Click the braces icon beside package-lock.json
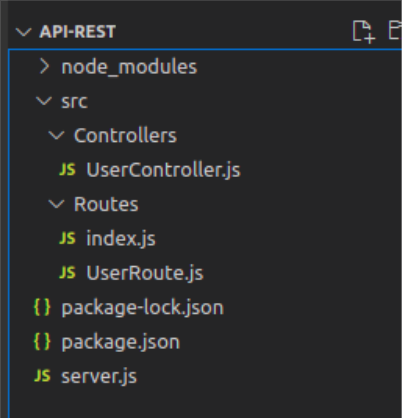Image resolution: width=402 pixels, height=418 pixels. (x=42, y=307)
